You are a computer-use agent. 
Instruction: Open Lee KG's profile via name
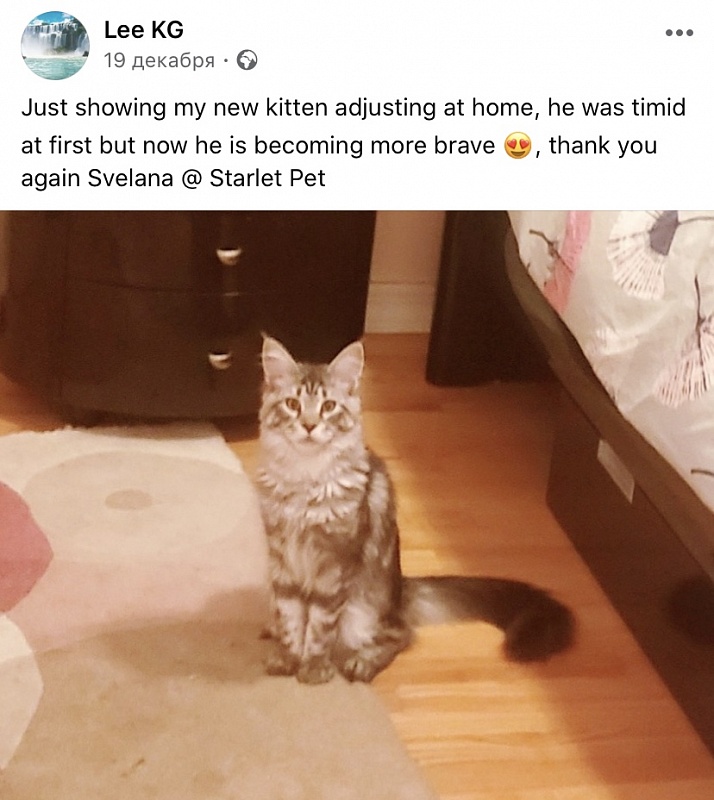(x=144, y=30)
